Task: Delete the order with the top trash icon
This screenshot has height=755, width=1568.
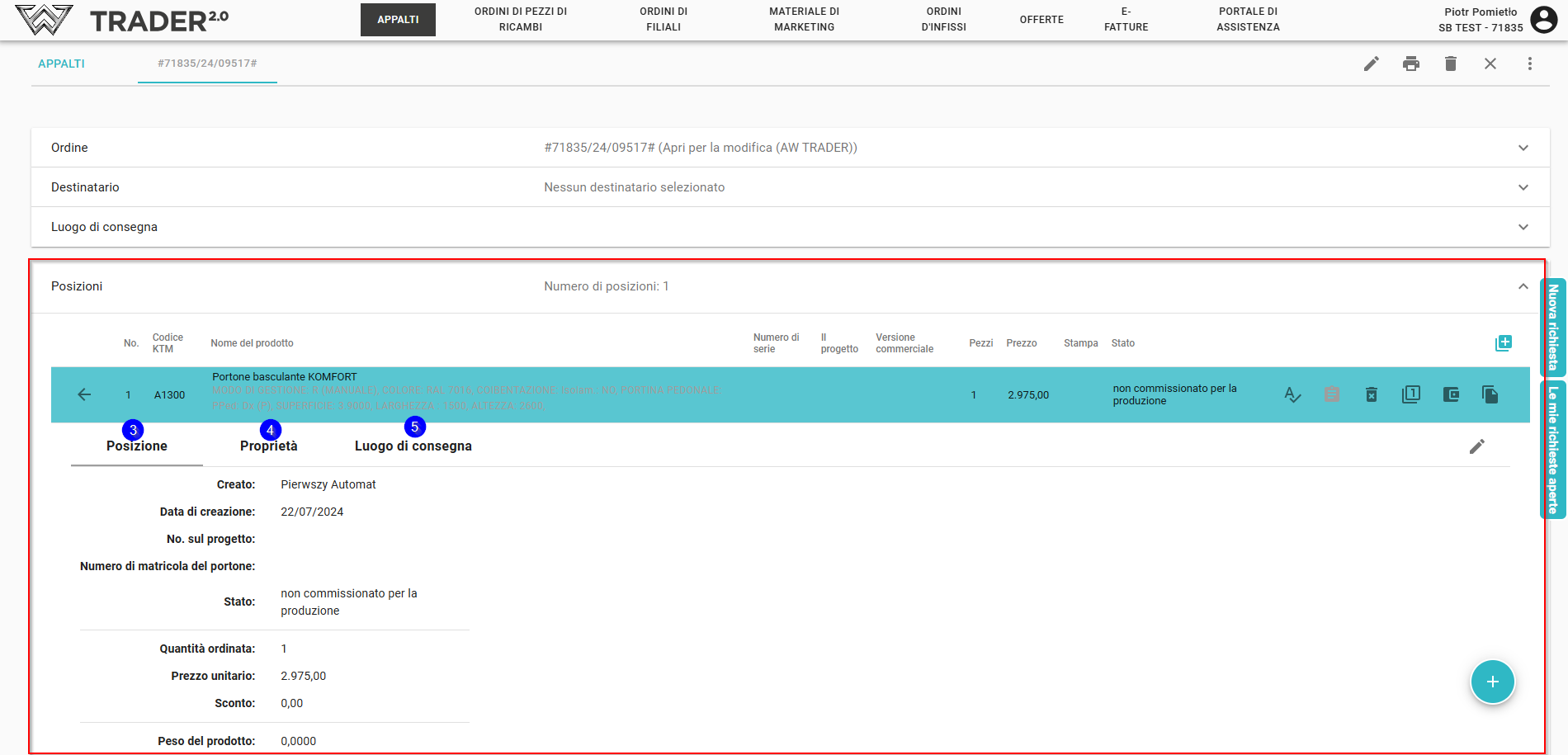Action: 1451,64
